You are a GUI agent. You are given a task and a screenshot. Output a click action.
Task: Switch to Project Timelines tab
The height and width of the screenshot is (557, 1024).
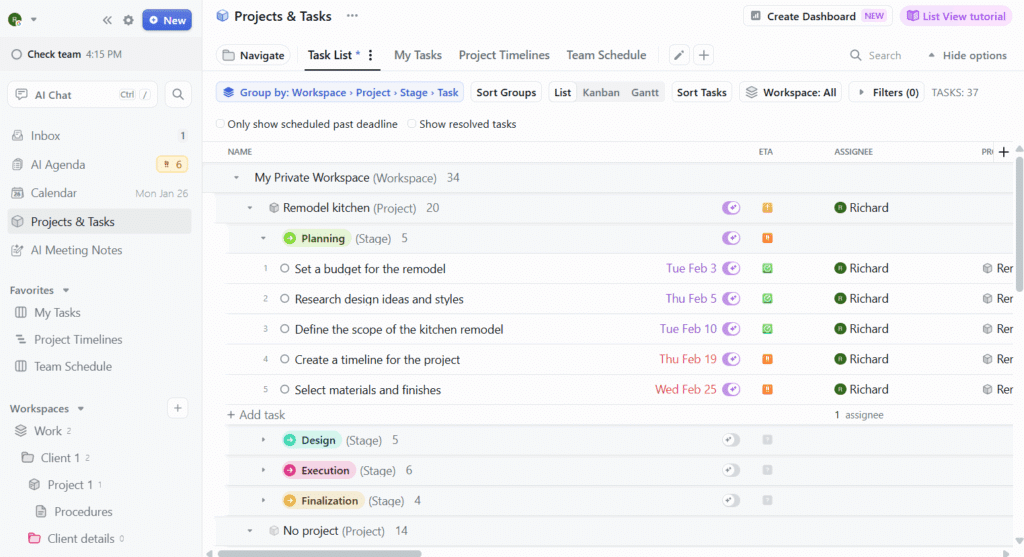coord(504,56)
